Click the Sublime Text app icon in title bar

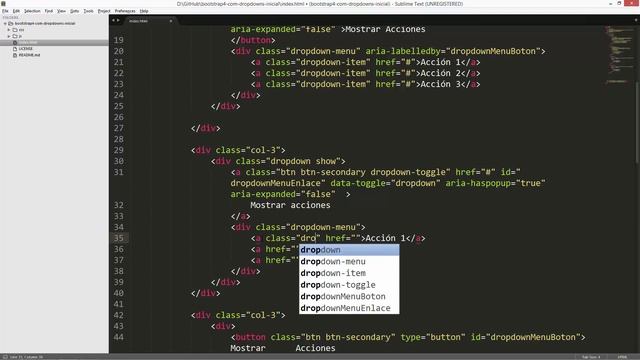(x=4, y=3)
